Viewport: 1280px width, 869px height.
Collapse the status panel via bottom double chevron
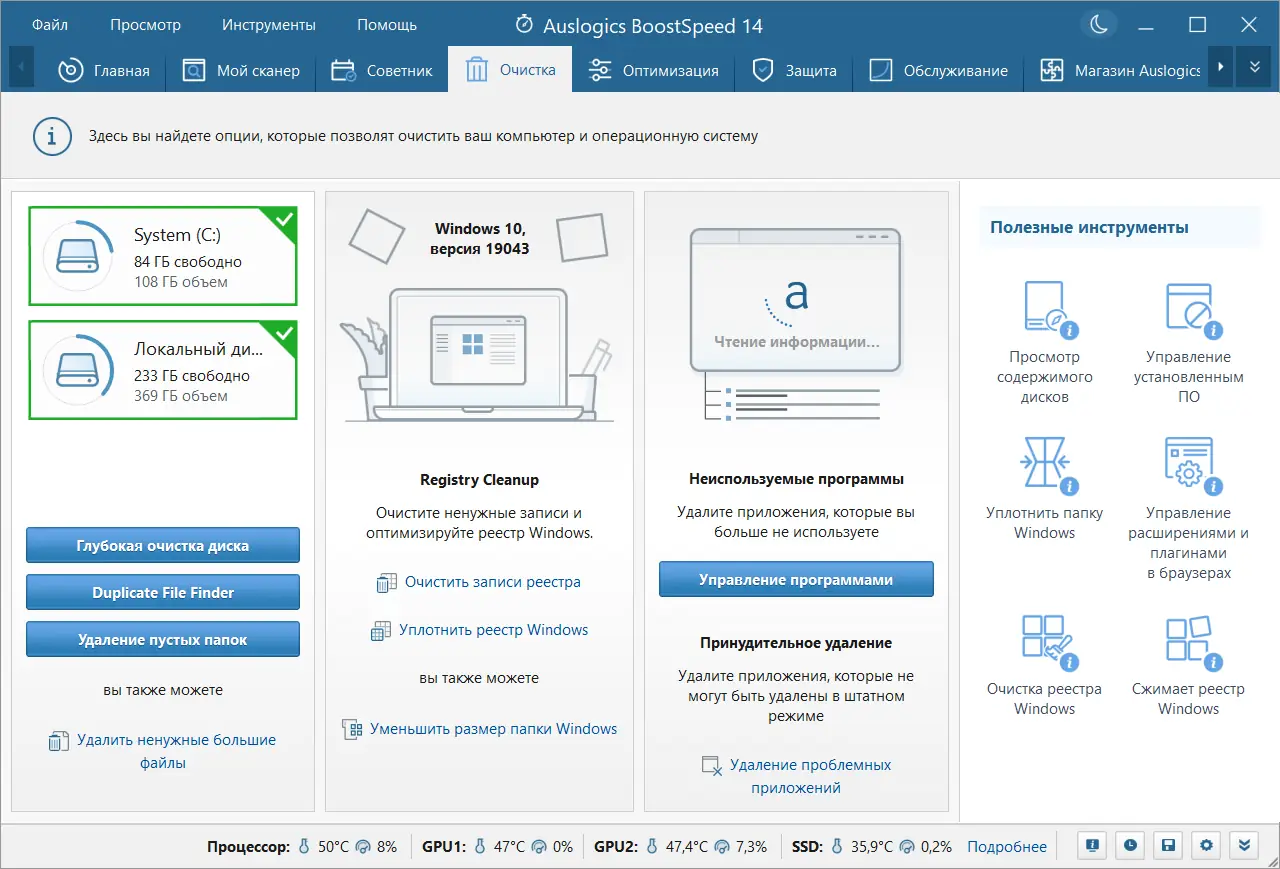[1243, 845]
